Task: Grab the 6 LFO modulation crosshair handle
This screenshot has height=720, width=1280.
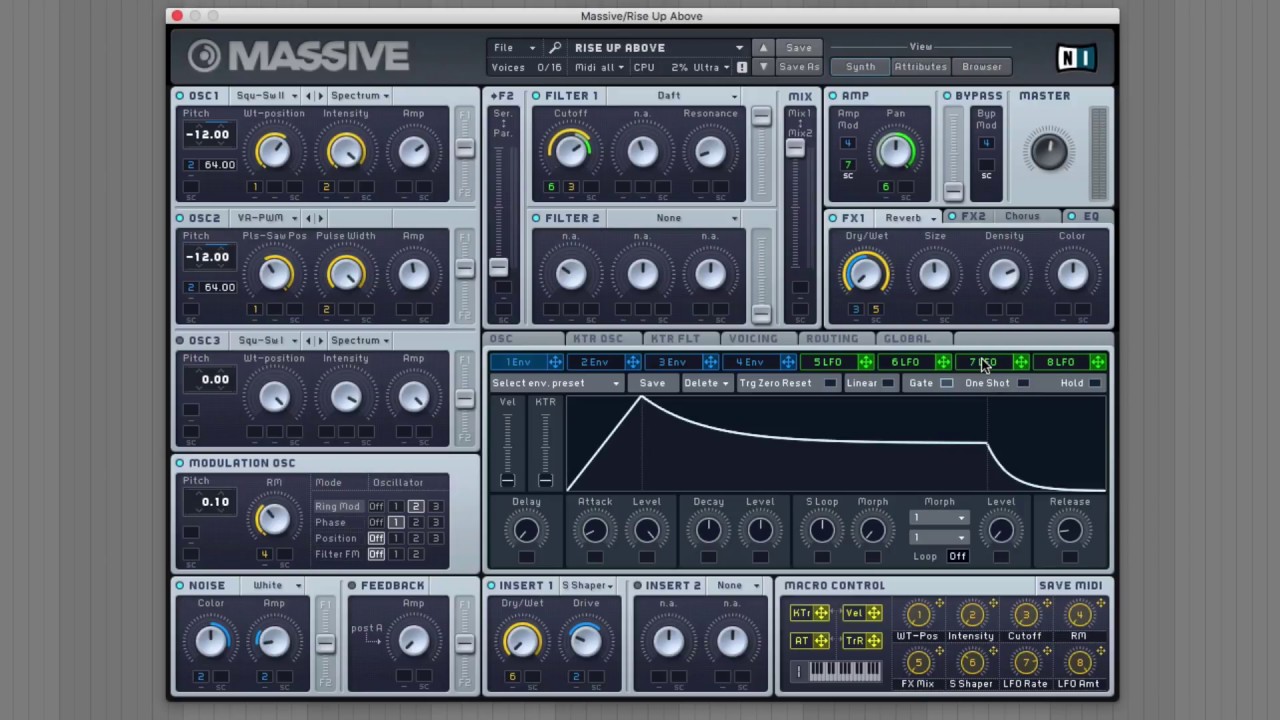Action: pyautogui.click(x=943, y=362)
